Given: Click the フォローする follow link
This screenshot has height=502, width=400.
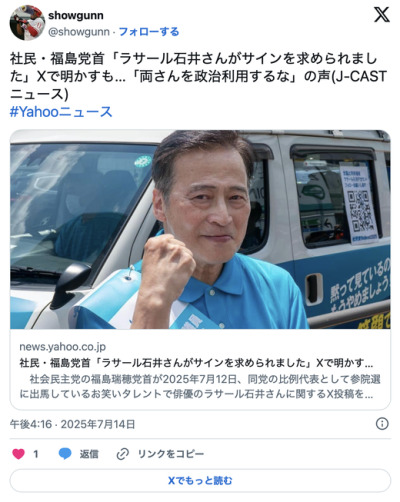Looking at the screenshot, I should point(149,32).
